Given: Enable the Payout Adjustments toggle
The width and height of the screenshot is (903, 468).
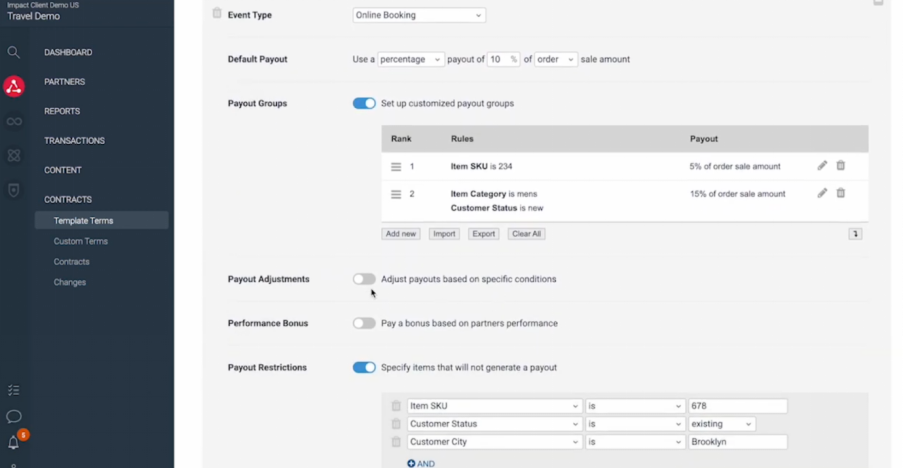Looking at the screenshot, I should [364, 279].
